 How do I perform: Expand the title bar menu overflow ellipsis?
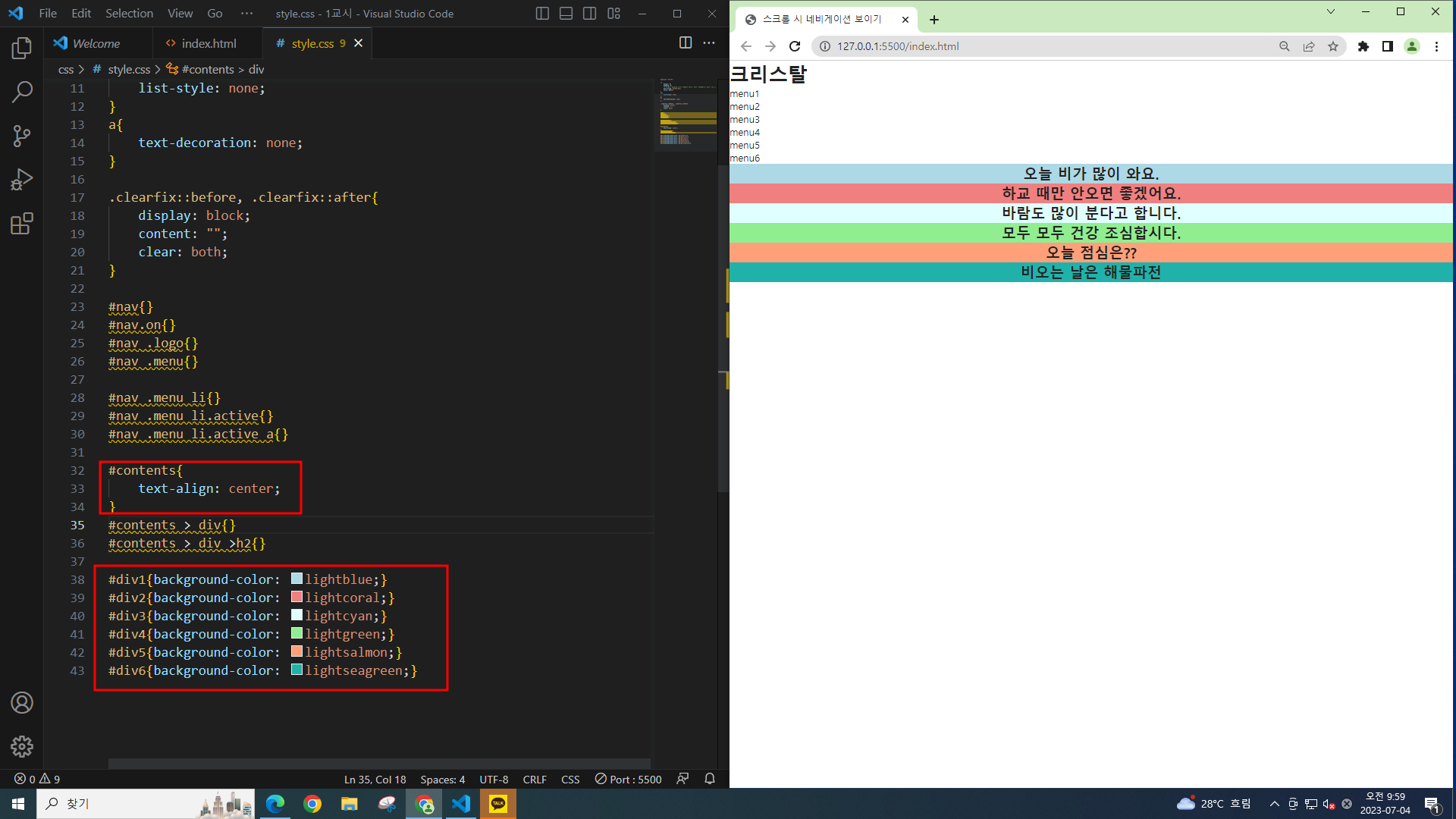click(246, 14)
